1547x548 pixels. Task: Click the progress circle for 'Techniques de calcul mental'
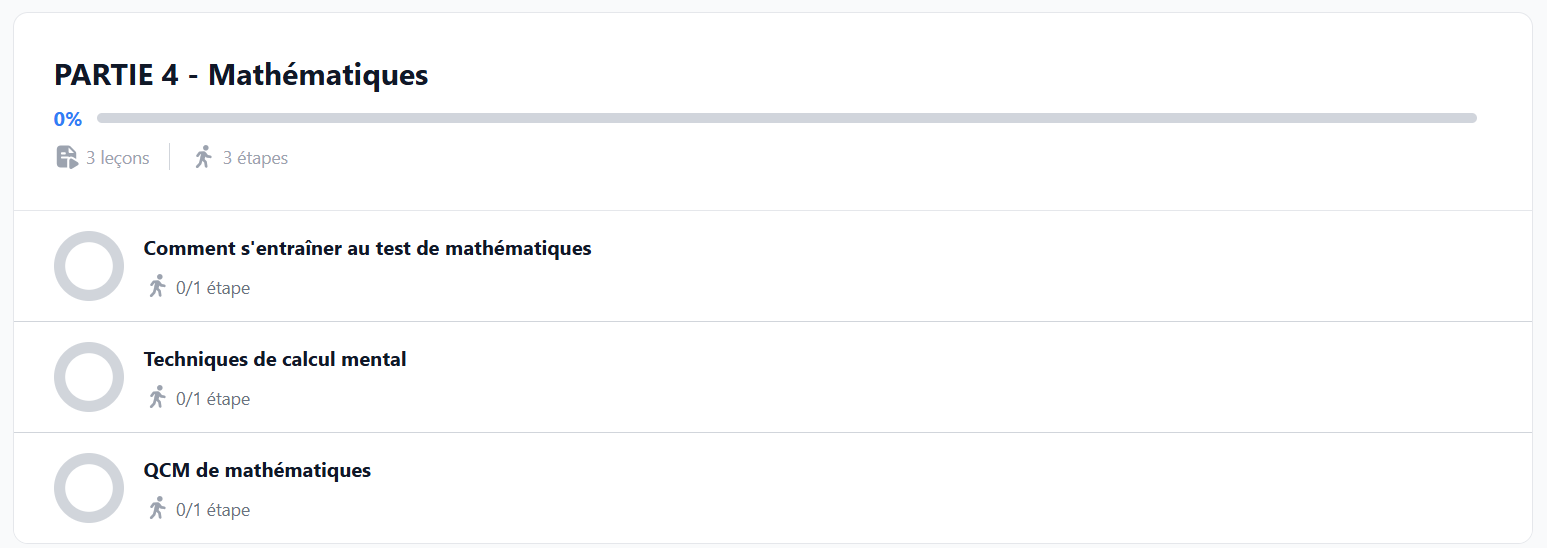pyautogui.click(x=89, y=377)
